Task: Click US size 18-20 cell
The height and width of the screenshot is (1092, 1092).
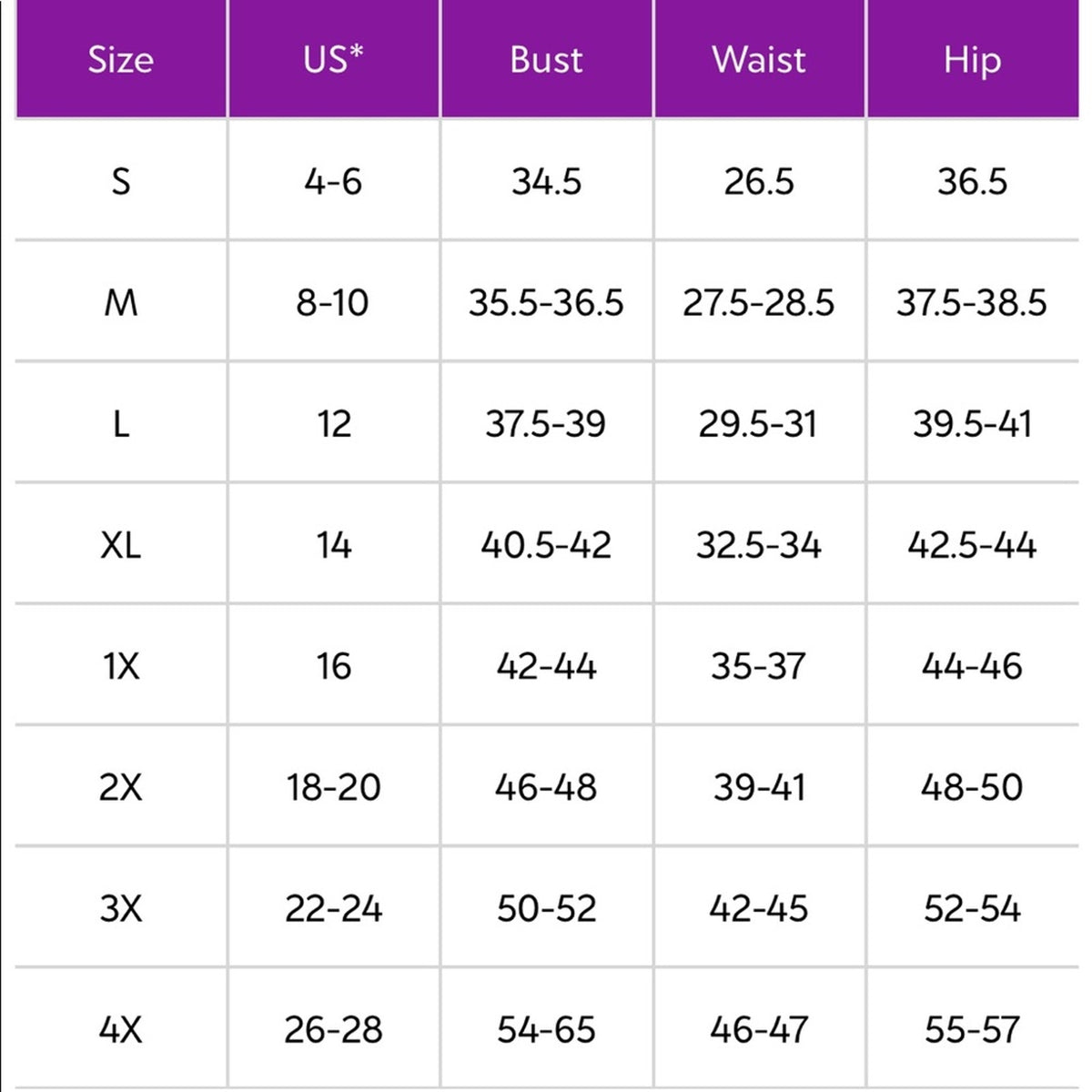Action: click(x=334, y=786)
